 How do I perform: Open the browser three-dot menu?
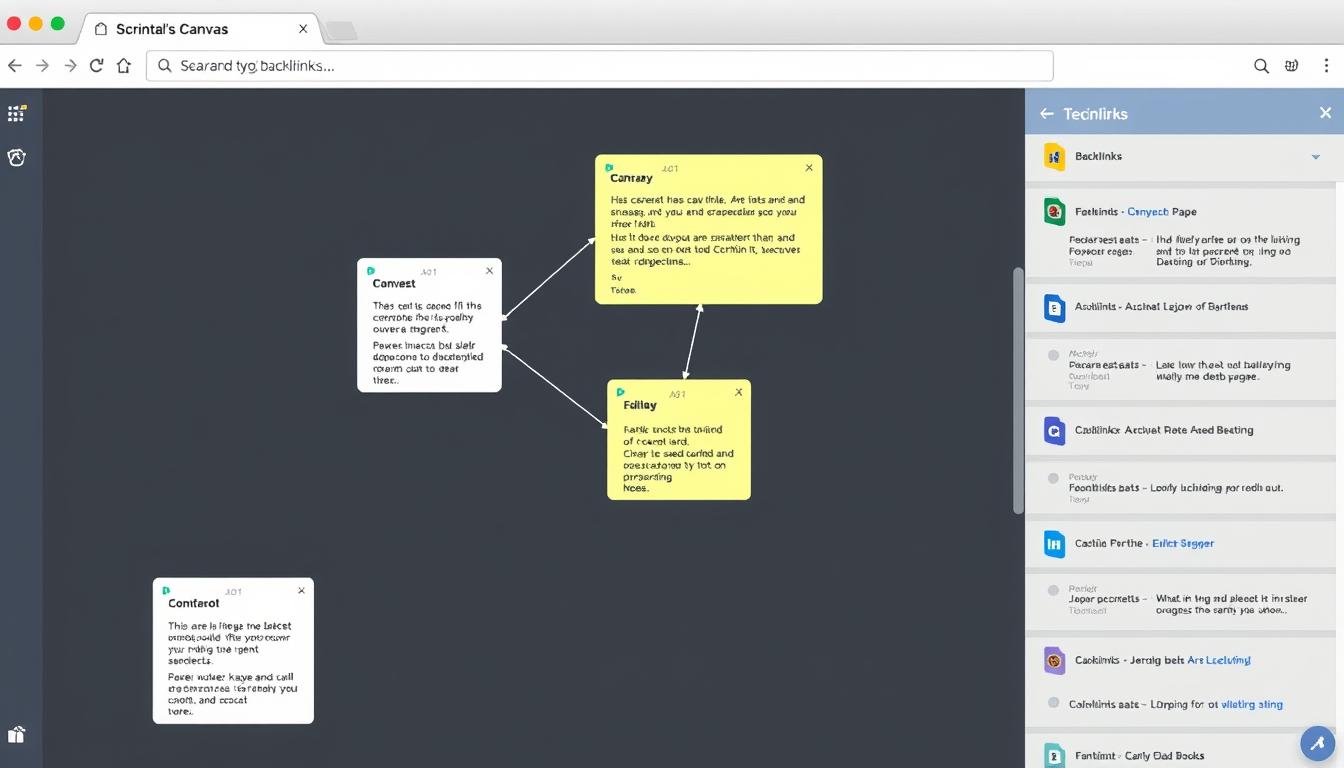(x=1328, y=66)
